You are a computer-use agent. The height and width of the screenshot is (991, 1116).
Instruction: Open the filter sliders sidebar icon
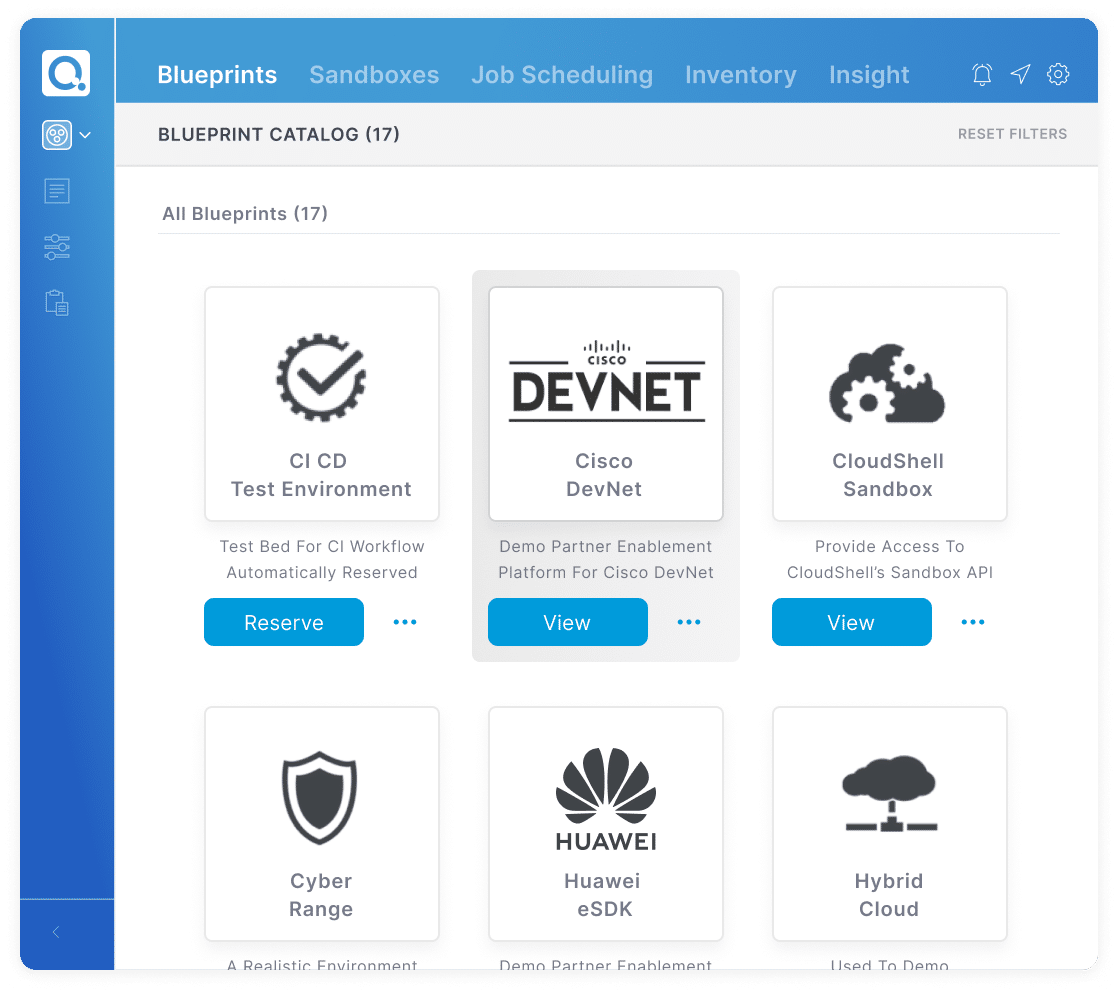point(57,247)
